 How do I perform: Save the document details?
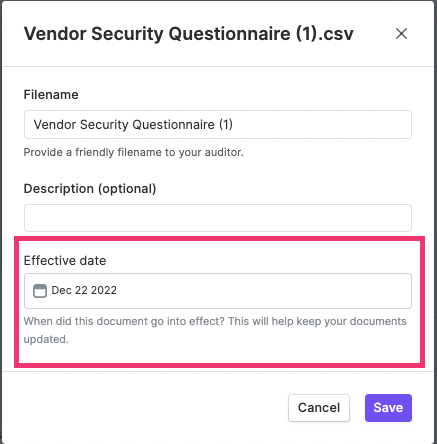(x=388, y=408)
